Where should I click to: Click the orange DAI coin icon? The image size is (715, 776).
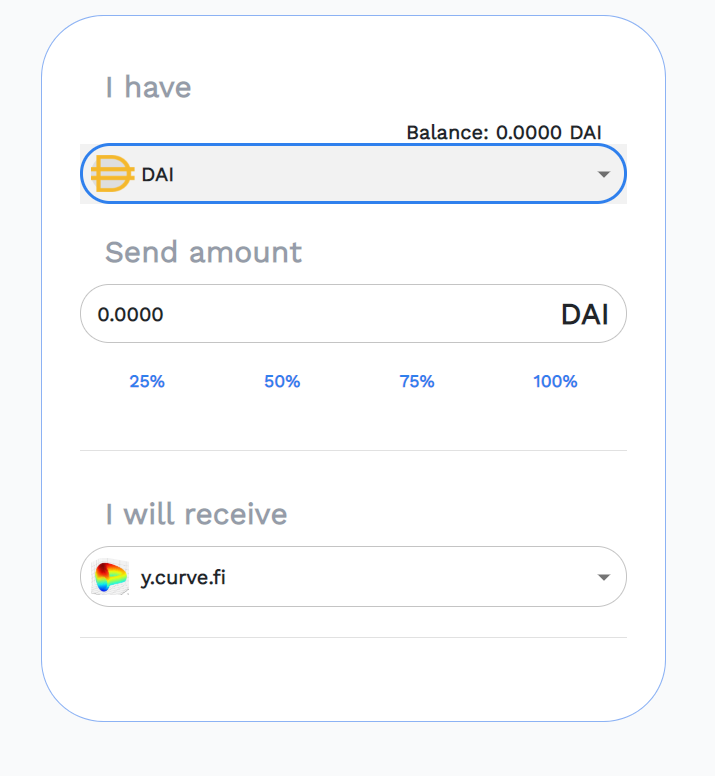coord(112,175)
